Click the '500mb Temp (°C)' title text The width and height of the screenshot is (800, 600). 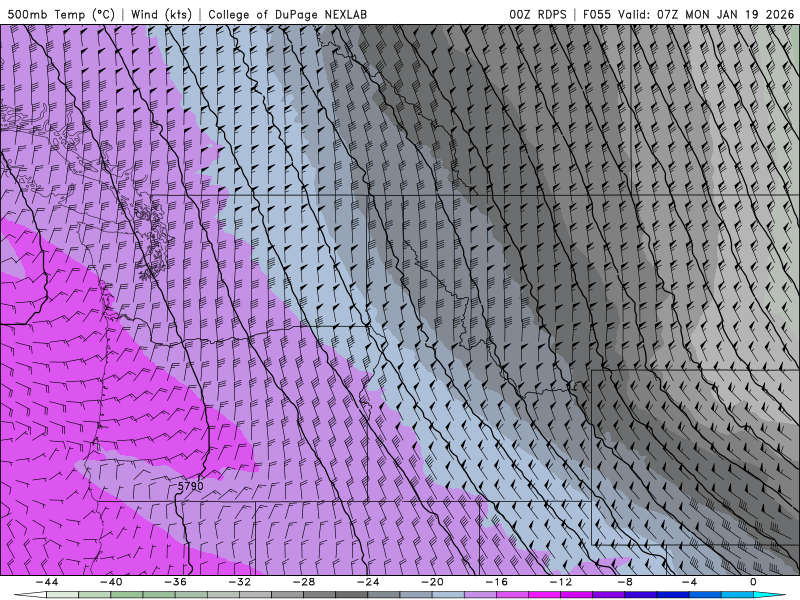(61, 14)
